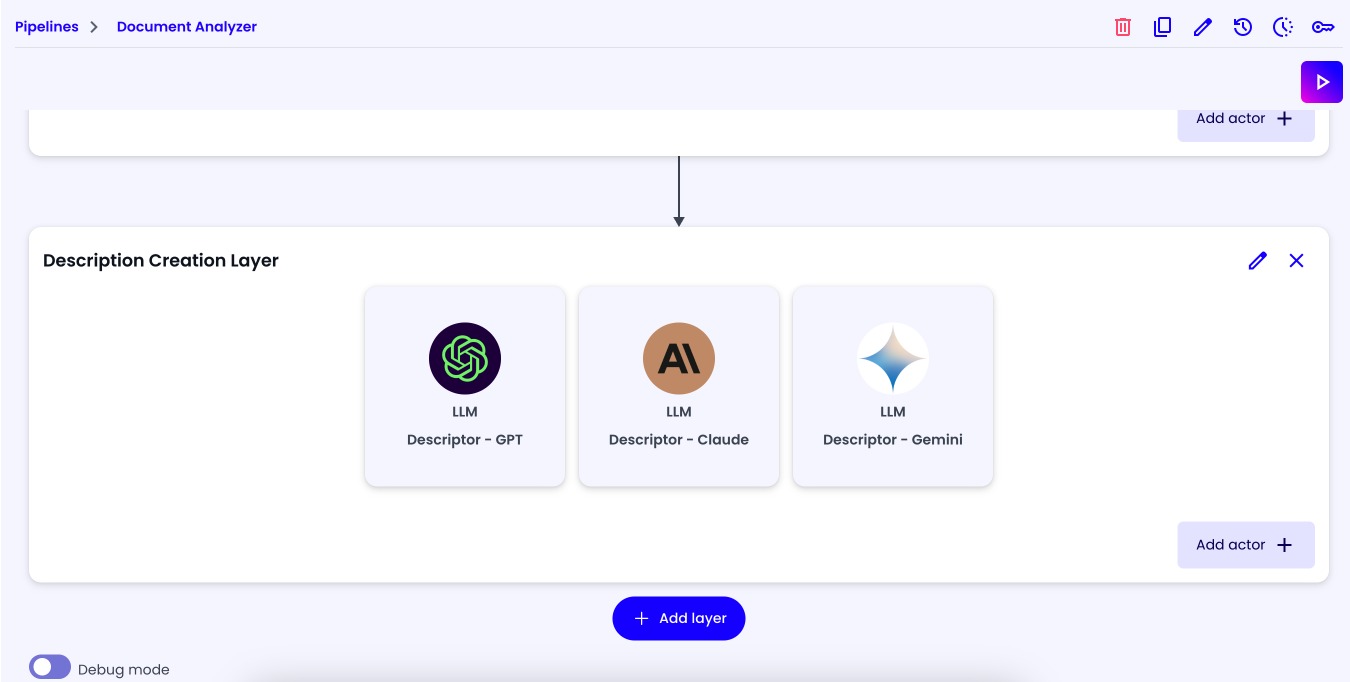Remove the Description Creation Layer

click(1297, 260)
